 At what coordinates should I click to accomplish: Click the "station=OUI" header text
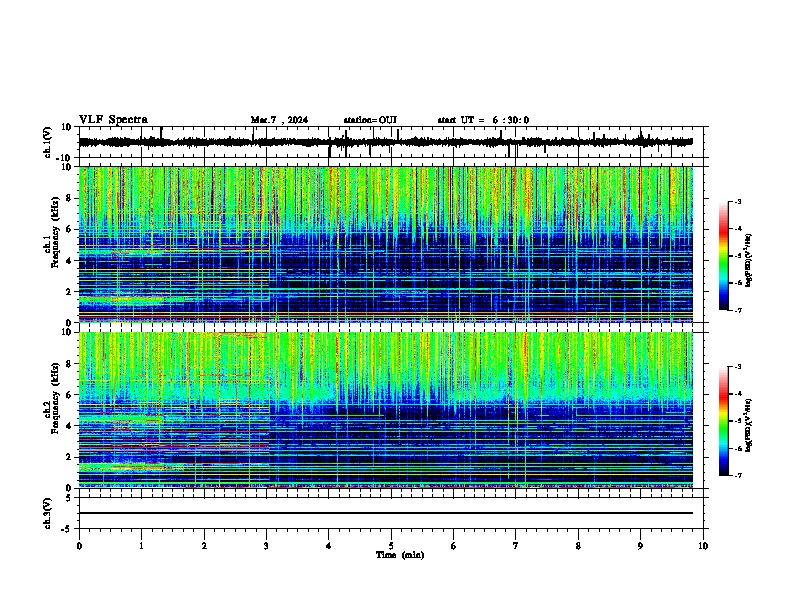pos(370,120)
